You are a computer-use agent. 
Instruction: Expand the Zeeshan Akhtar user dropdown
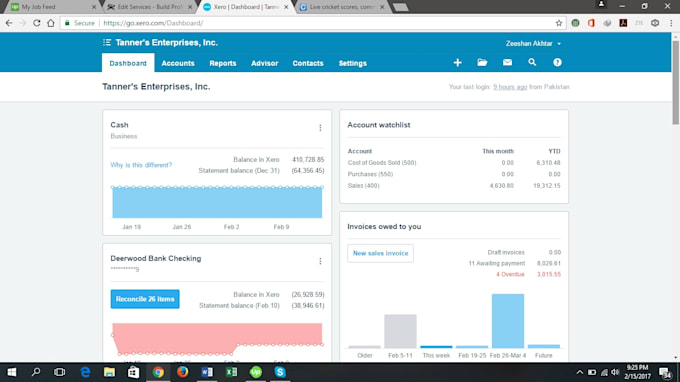[x=533, y=43]
